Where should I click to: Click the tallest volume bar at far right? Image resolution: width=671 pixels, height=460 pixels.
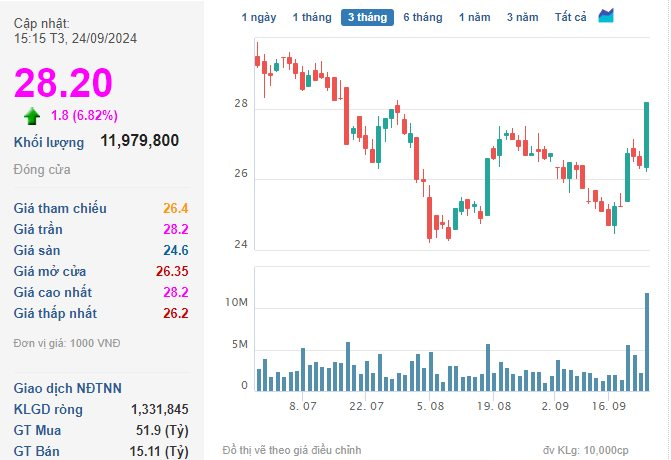coord(647,341)
